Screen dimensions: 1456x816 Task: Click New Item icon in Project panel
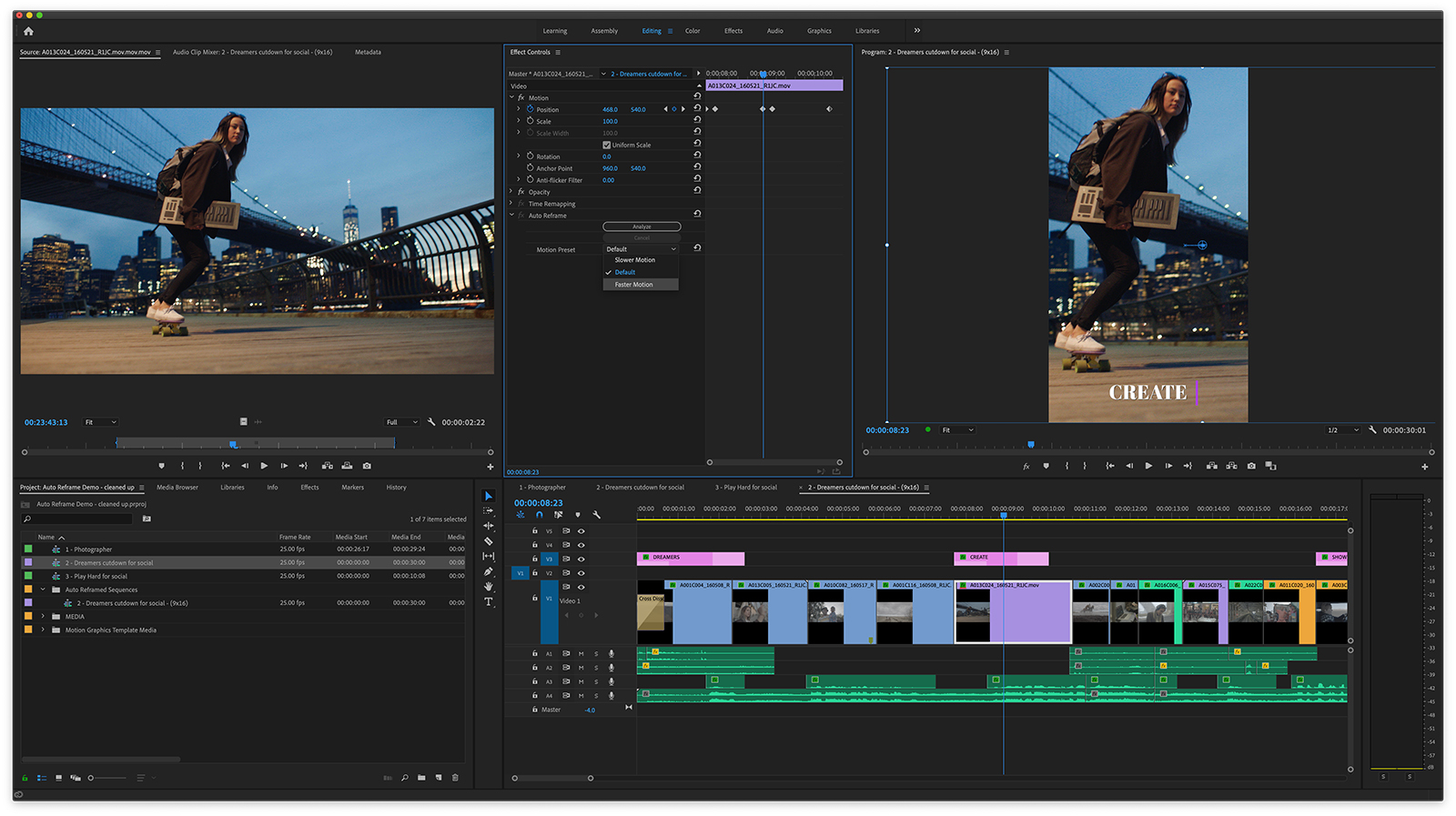(439, 778)
